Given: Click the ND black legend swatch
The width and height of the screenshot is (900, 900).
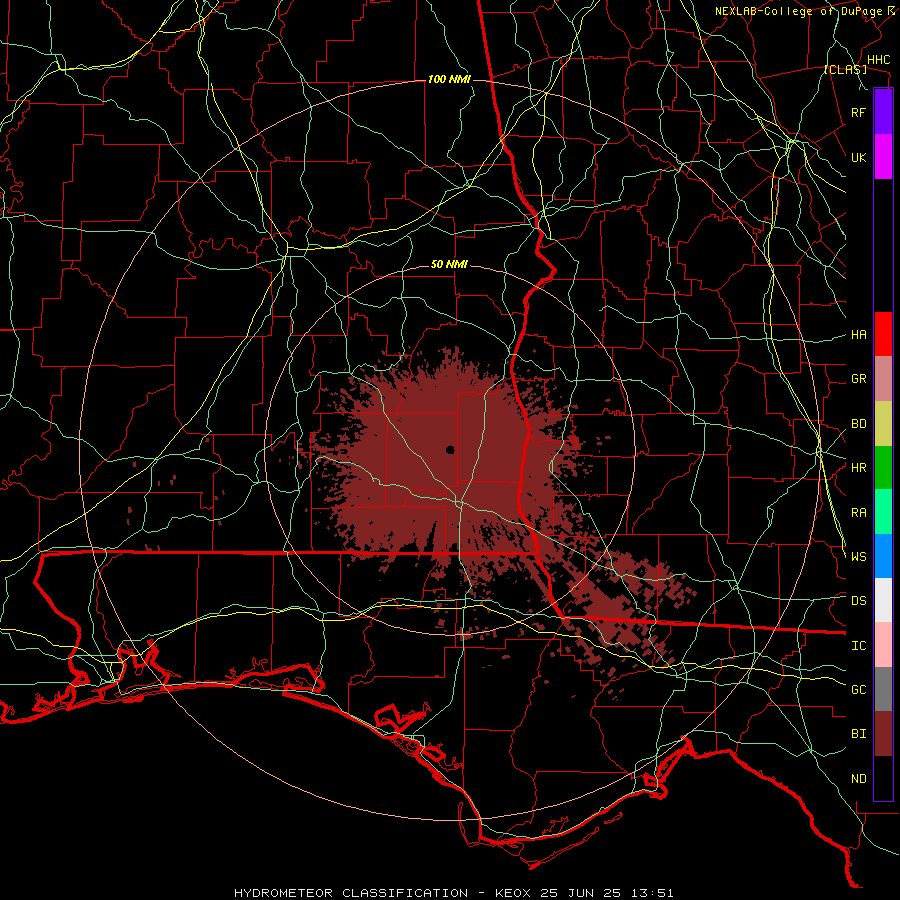Looking at the screenshot, I should point(883,778).
